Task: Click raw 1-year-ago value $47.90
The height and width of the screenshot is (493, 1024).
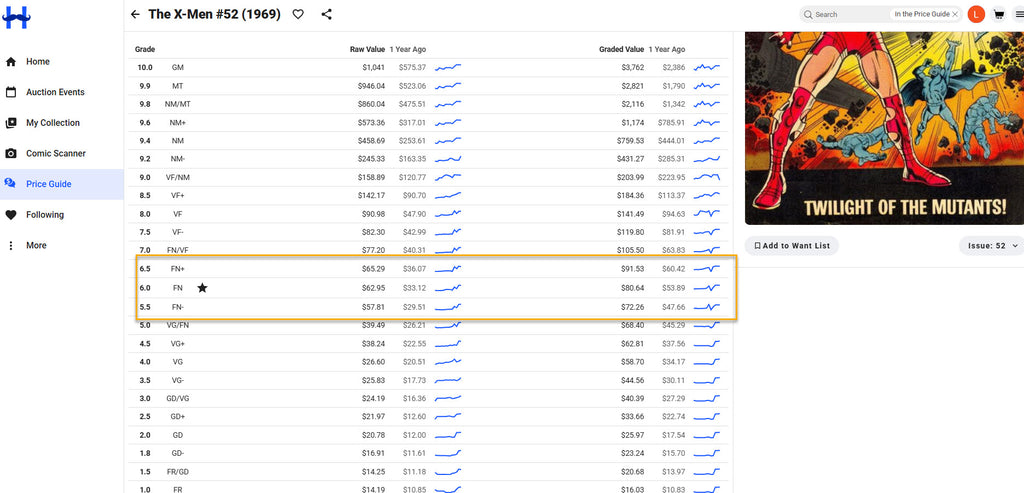Action: [415, 214]
